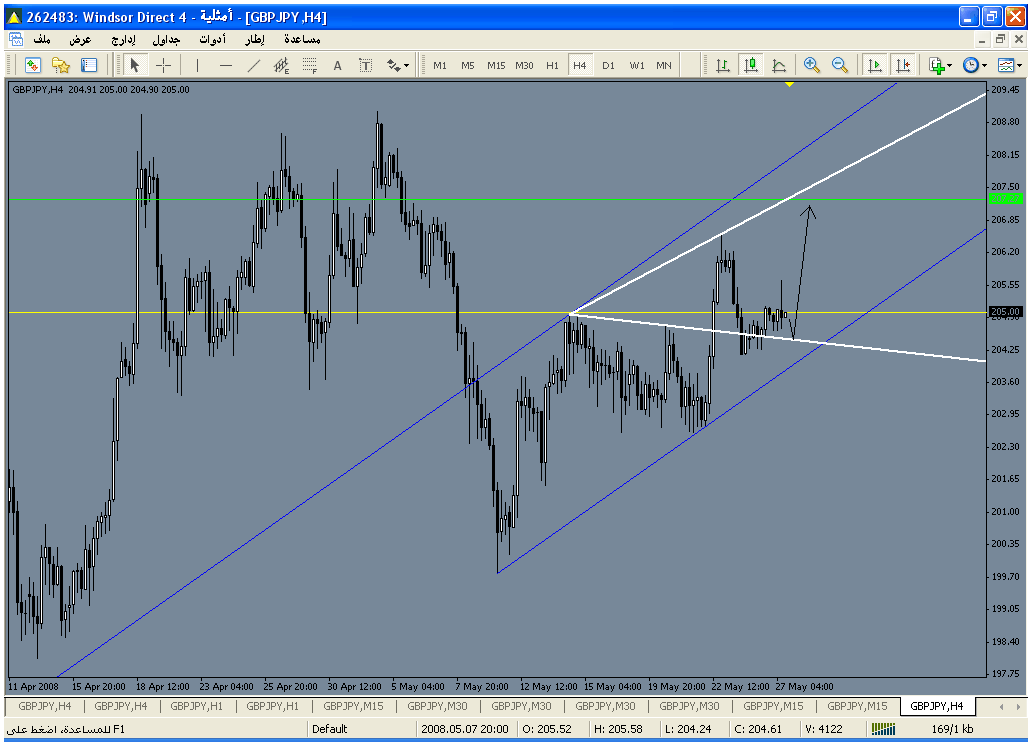1032x742 pixels.
Task: Open the arrows objects dropdown
Action: (x=397, y=65)
